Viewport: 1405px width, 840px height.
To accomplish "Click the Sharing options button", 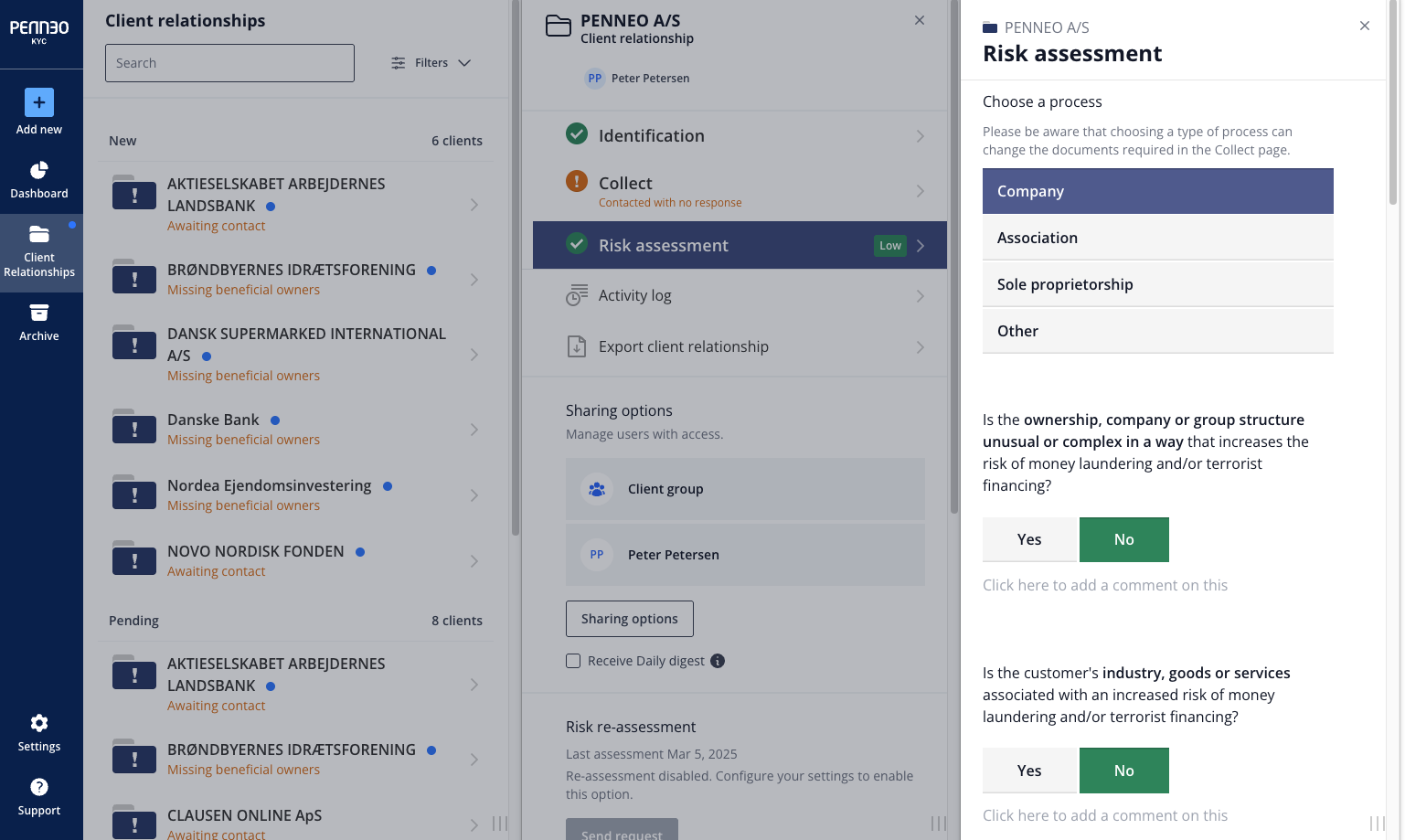I will (x=630, y=619).
